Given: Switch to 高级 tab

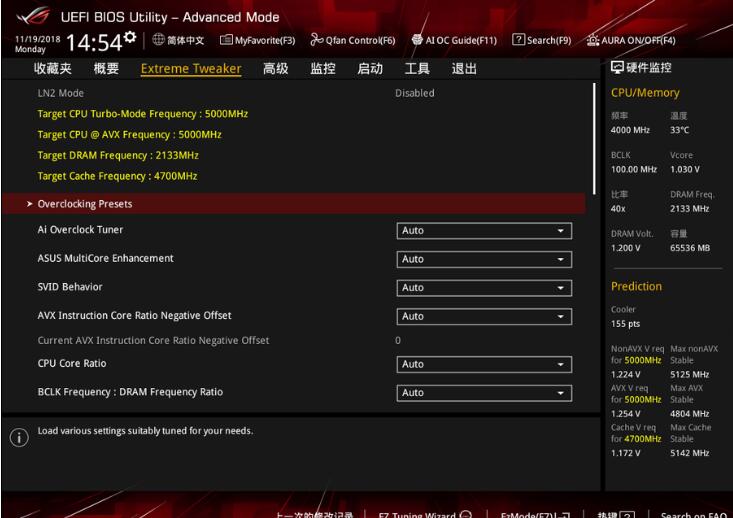Looking at the screenshot, I should (x=275, y=69).
